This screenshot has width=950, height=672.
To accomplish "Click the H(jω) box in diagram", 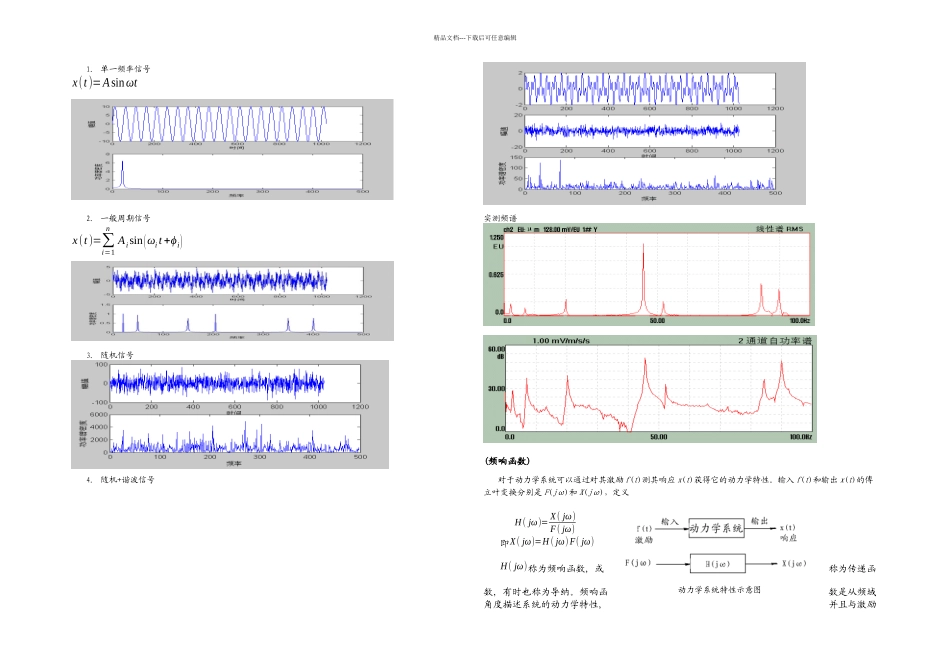I will (x=718, y=564).
